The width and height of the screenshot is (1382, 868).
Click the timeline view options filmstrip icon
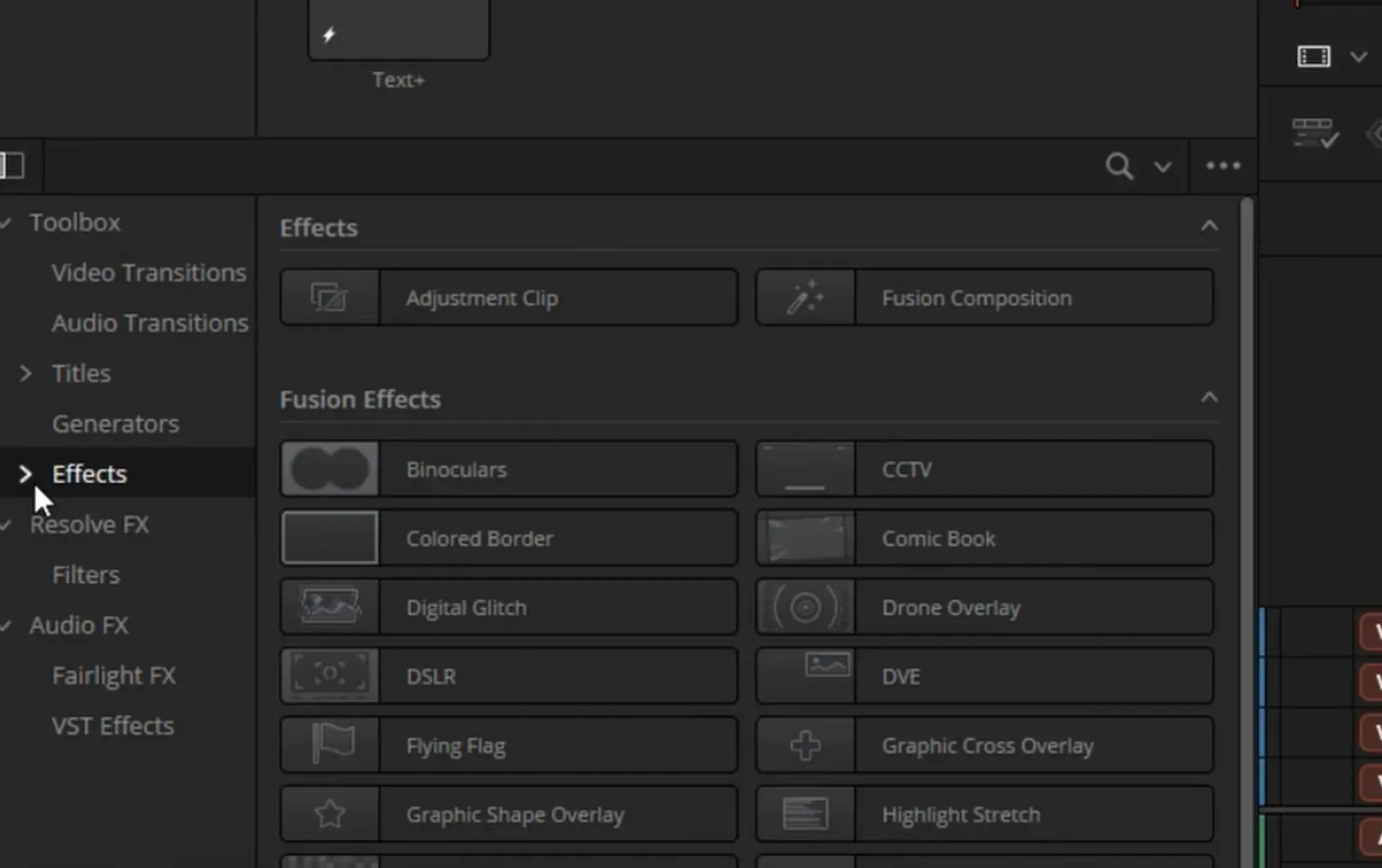click(x=1314, y=57)
